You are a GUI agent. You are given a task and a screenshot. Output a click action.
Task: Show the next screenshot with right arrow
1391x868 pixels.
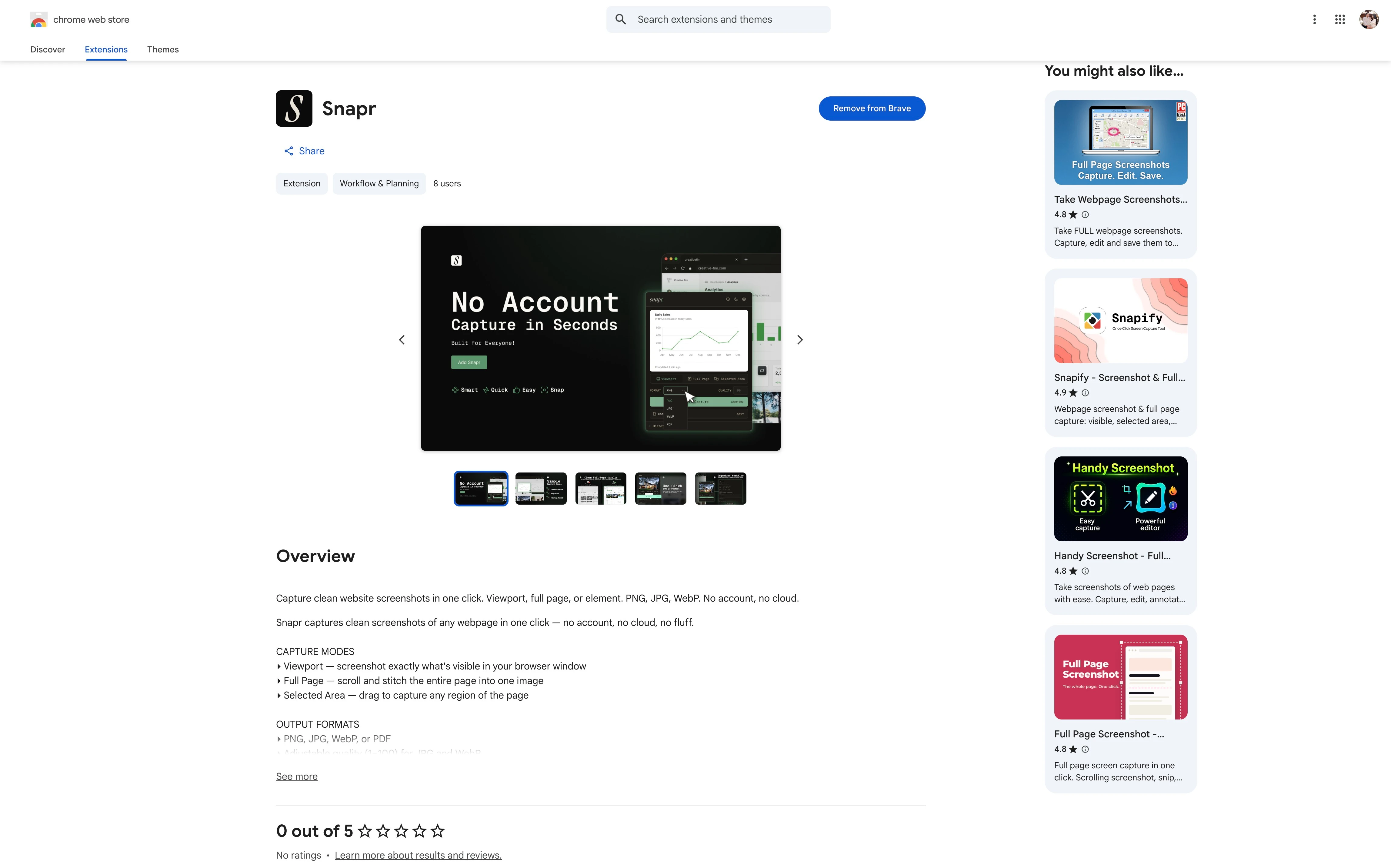pos(800,340)
